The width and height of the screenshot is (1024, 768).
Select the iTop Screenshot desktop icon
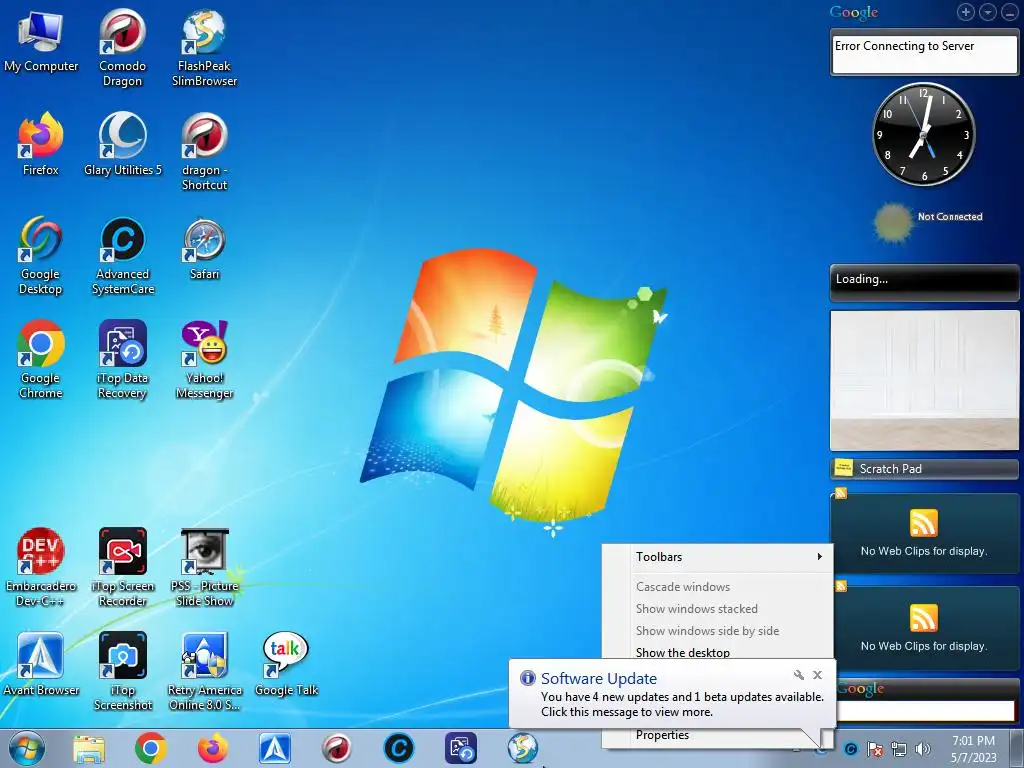tap(122, 671)
